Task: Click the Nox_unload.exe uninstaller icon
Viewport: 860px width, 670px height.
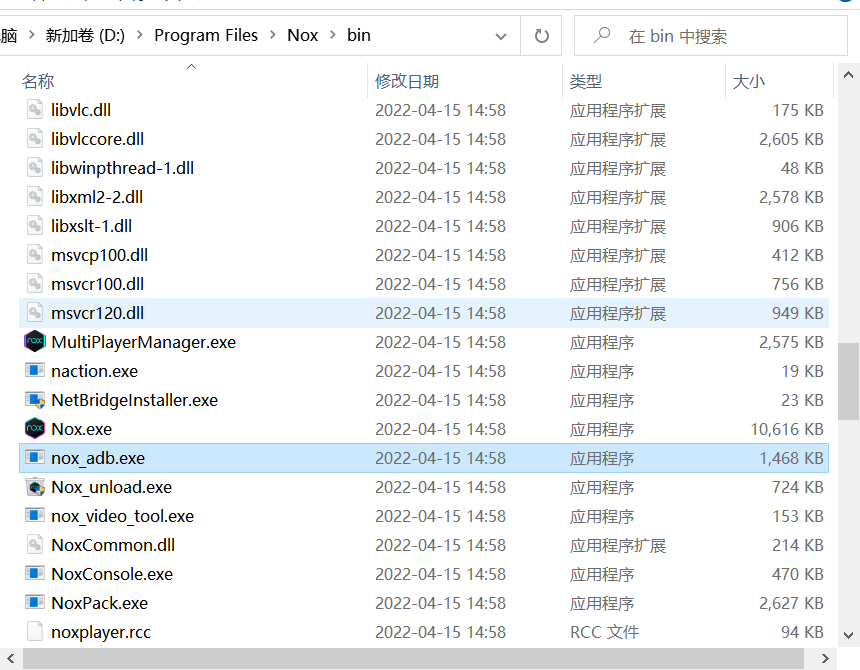Action: [35, 487]
